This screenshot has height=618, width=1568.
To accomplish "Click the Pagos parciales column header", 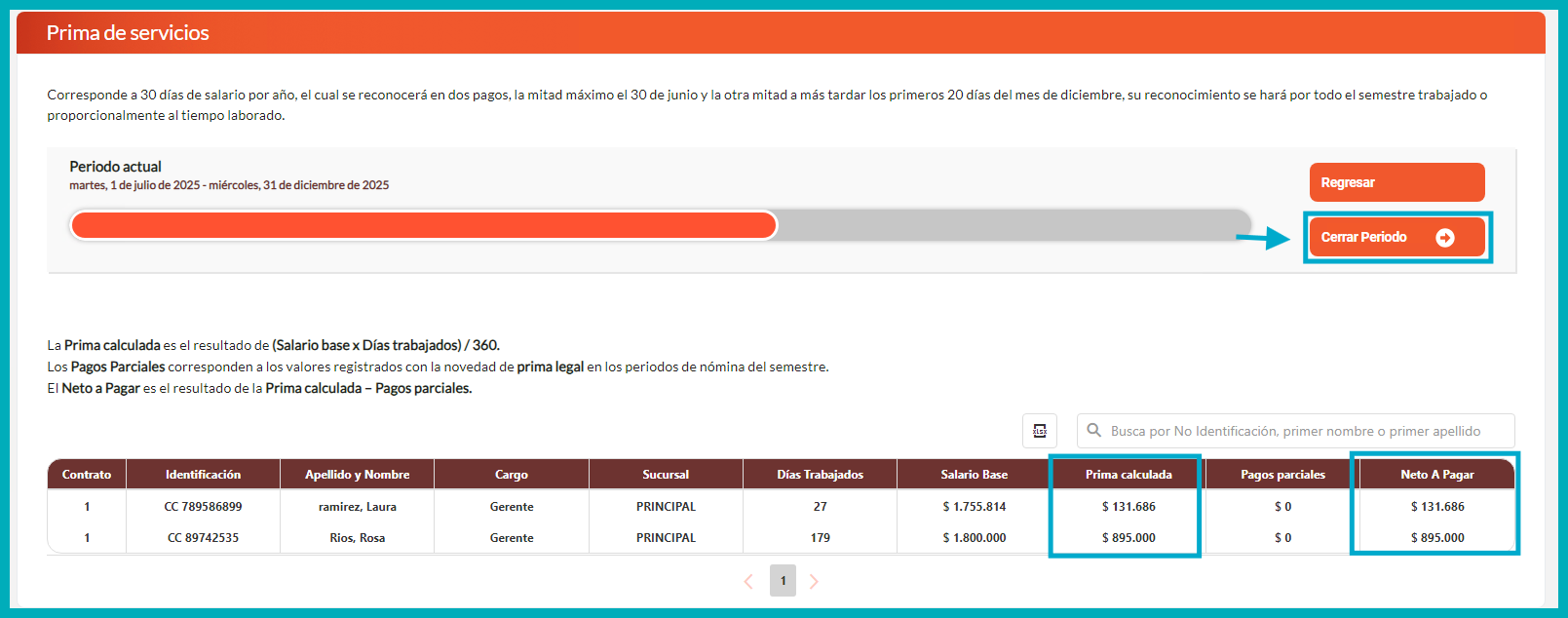I will (1282, 475).
